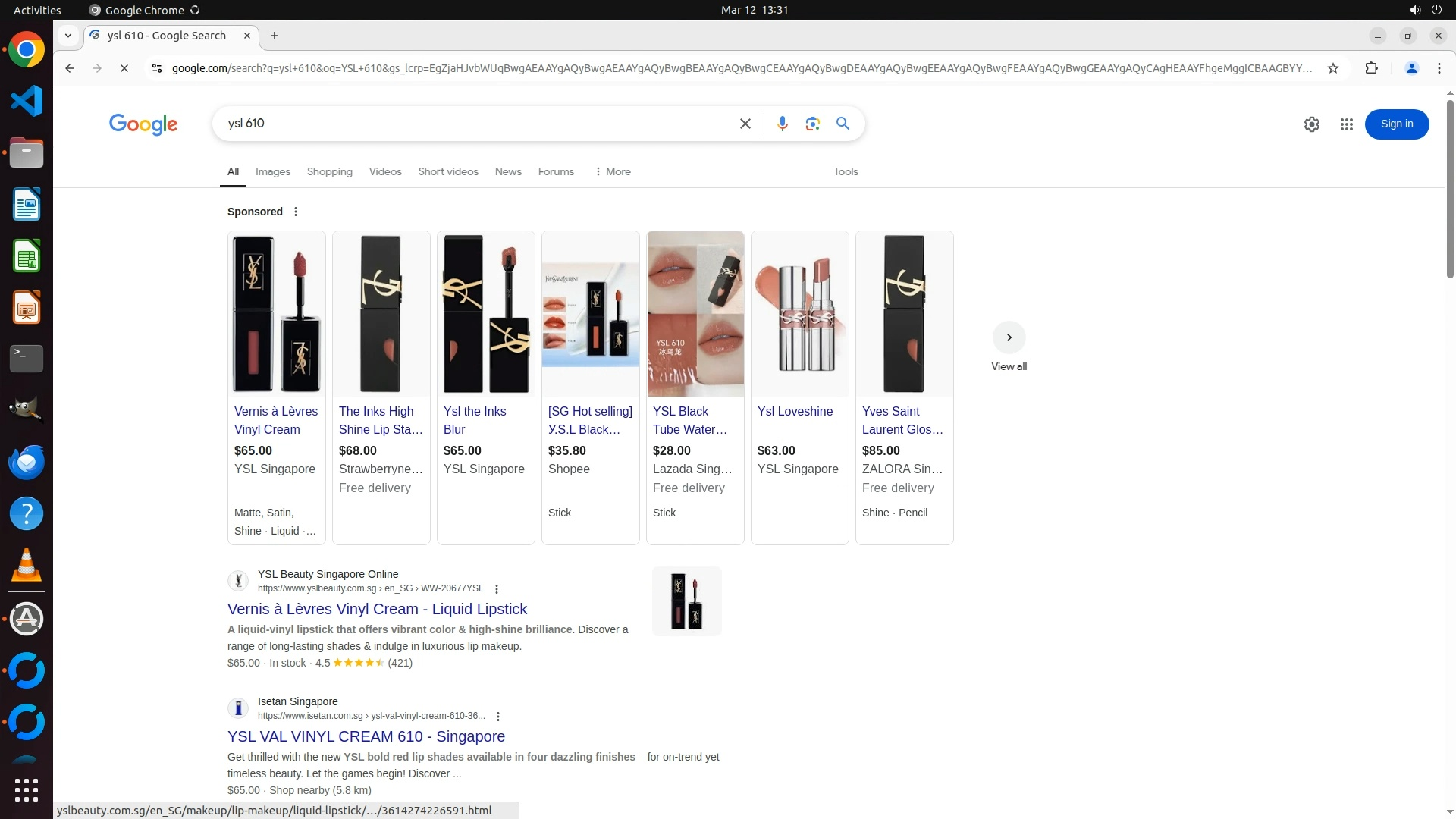Click the magnifier search button
1456x819 pixels.
pos(843,124)
